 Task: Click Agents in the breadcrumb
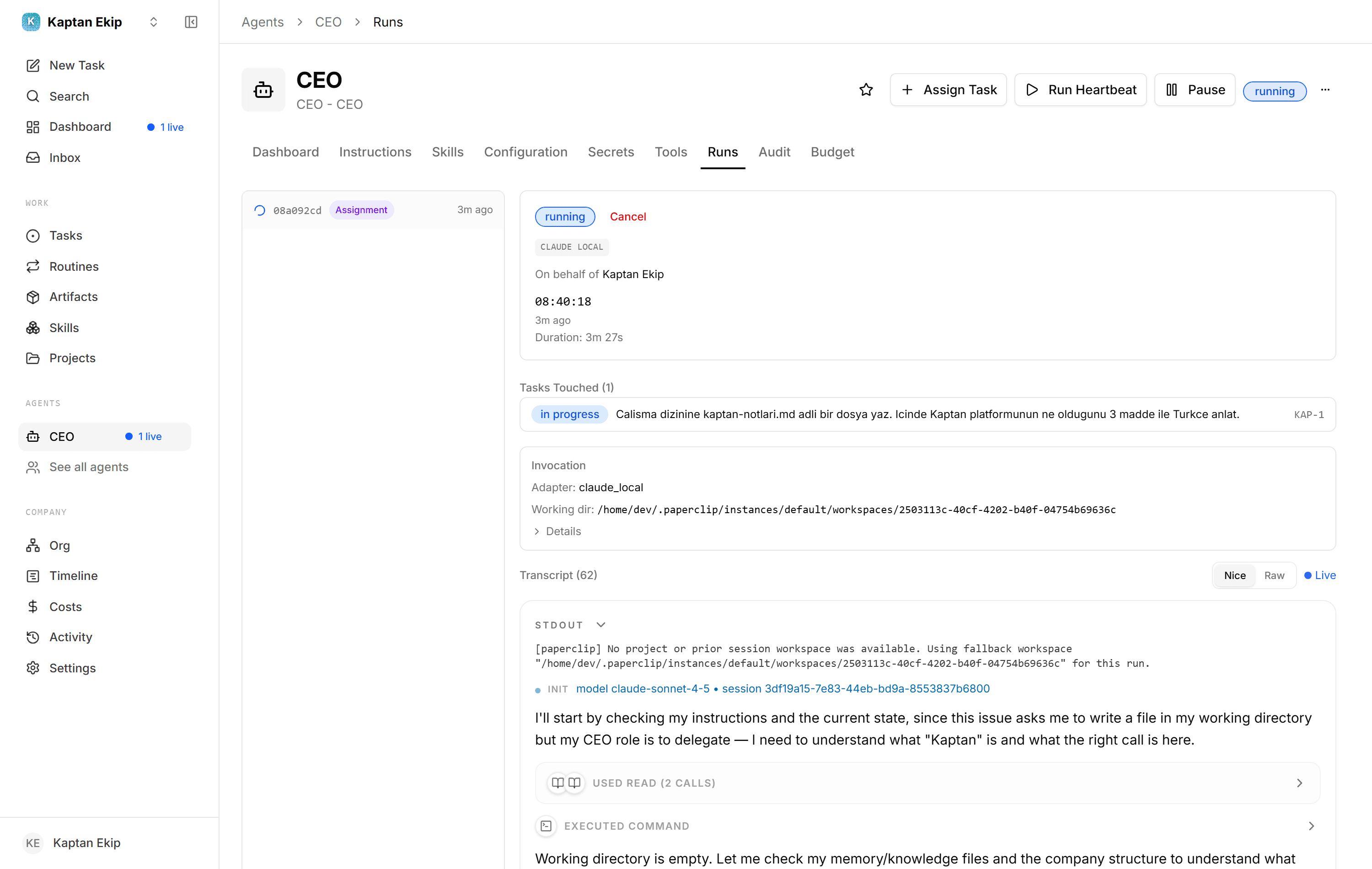[262, 21]
